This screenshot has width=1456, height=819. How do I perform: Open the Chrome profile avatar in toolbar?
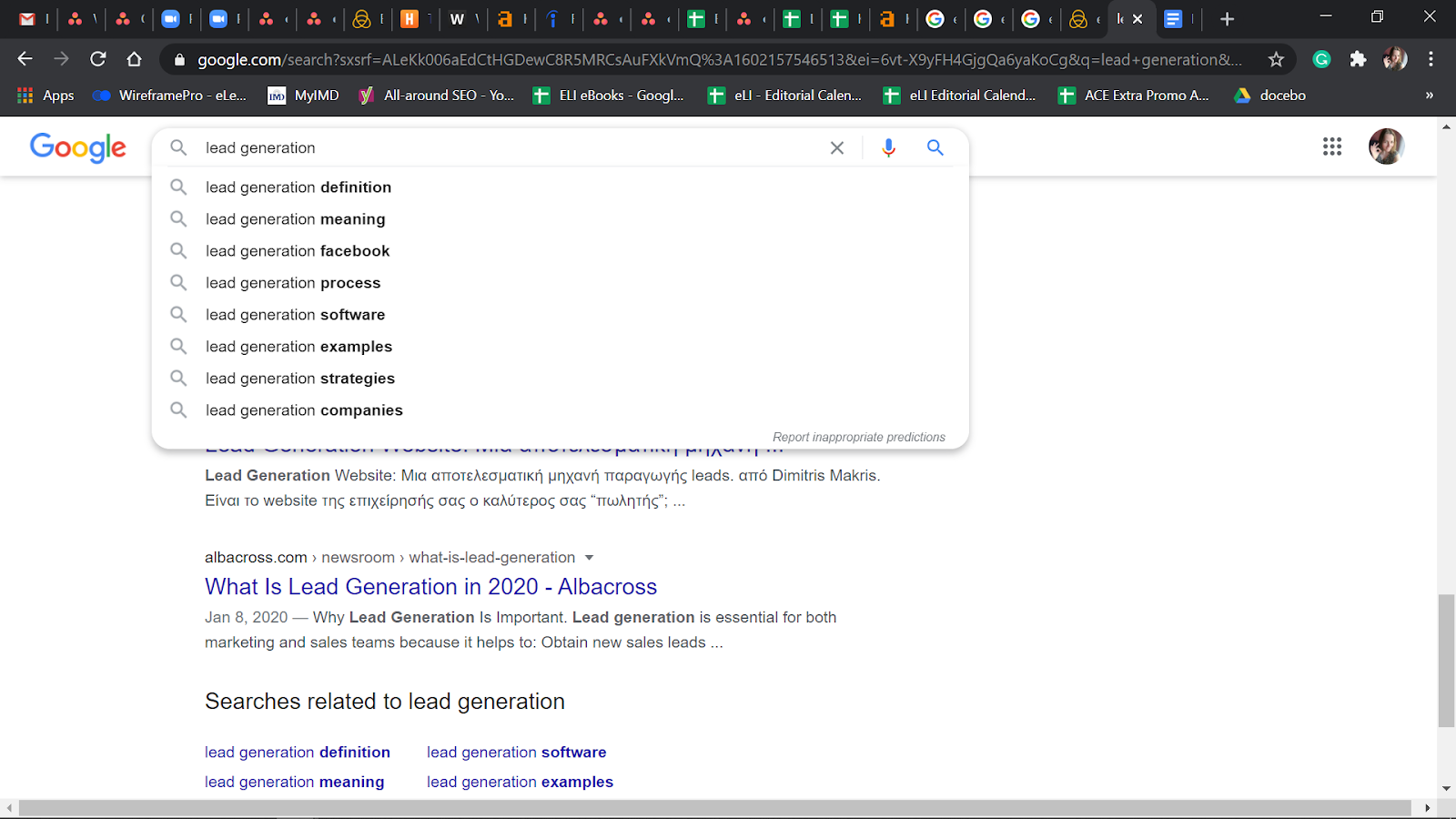(1395, 59)
